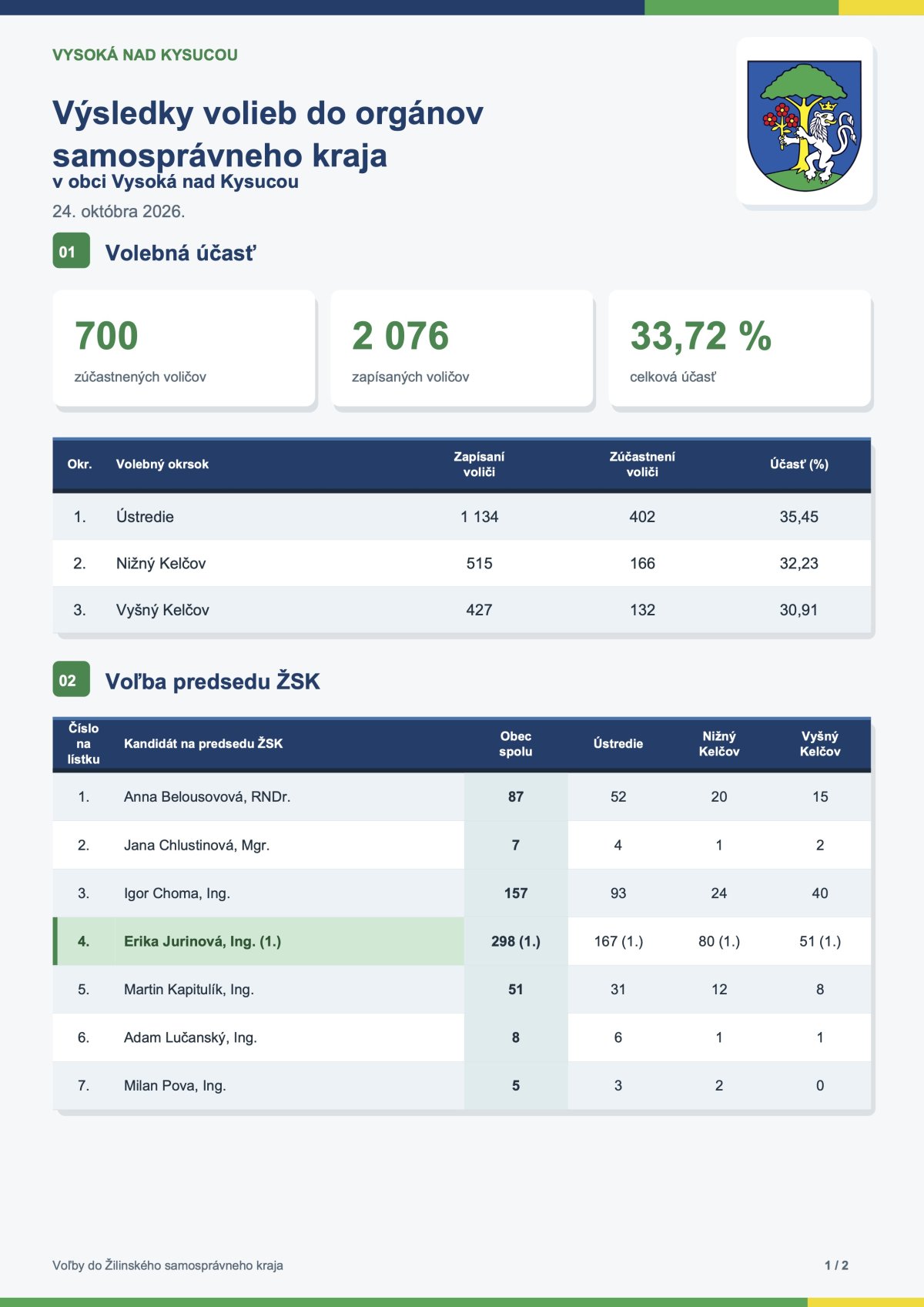This screenshot has height=1307, width=924.
Task: Click the "298 (1.)" total votes cell
Action: [516, 941]
